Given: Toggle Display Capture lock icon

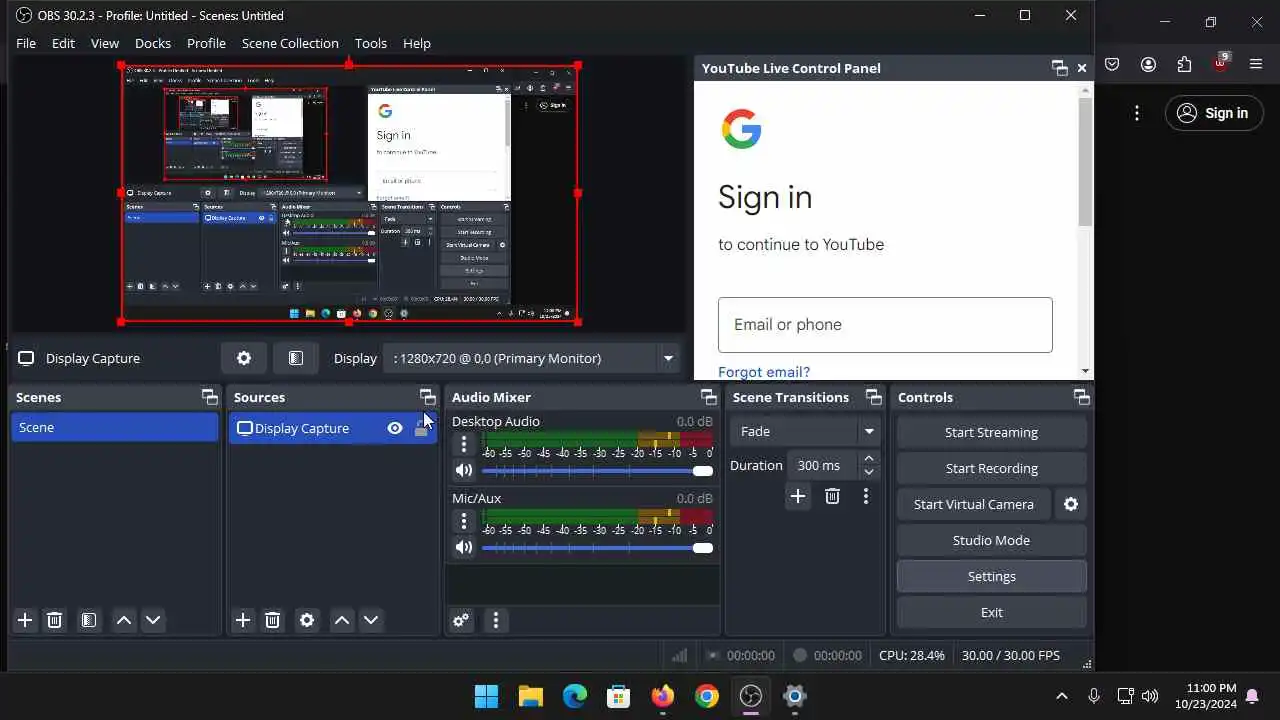Looking at the screenshot, I should pos(421,428).
